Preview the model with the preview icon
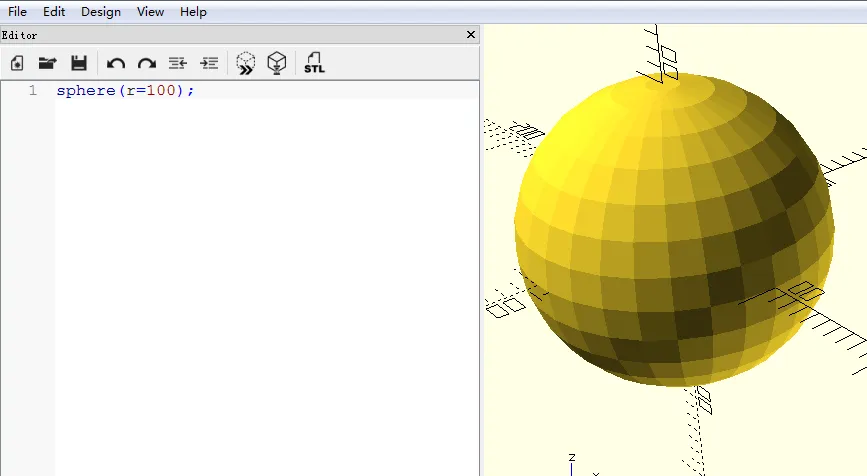Viewport: 867px width, 476px height. click(x=246, y=63)
